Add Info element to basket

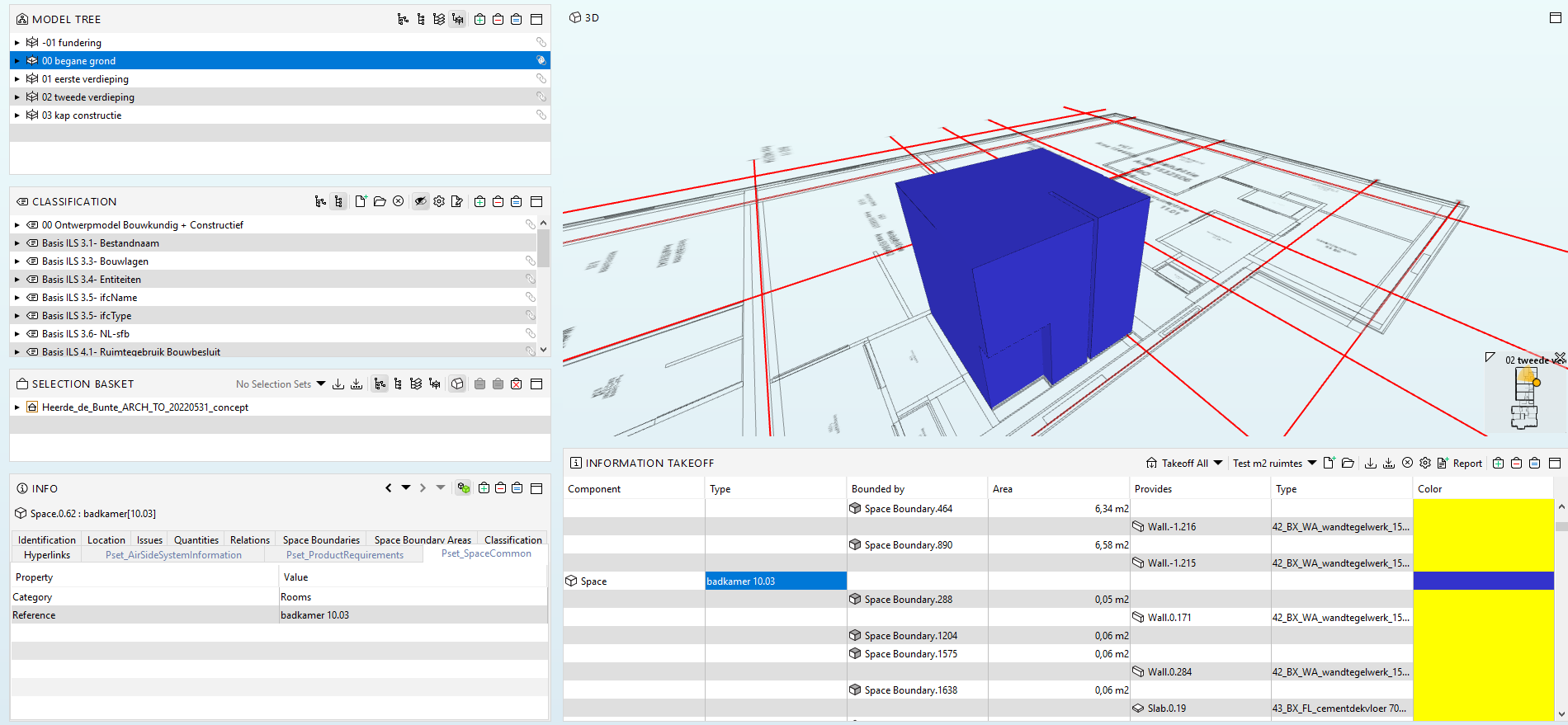(x=484, y=488)
